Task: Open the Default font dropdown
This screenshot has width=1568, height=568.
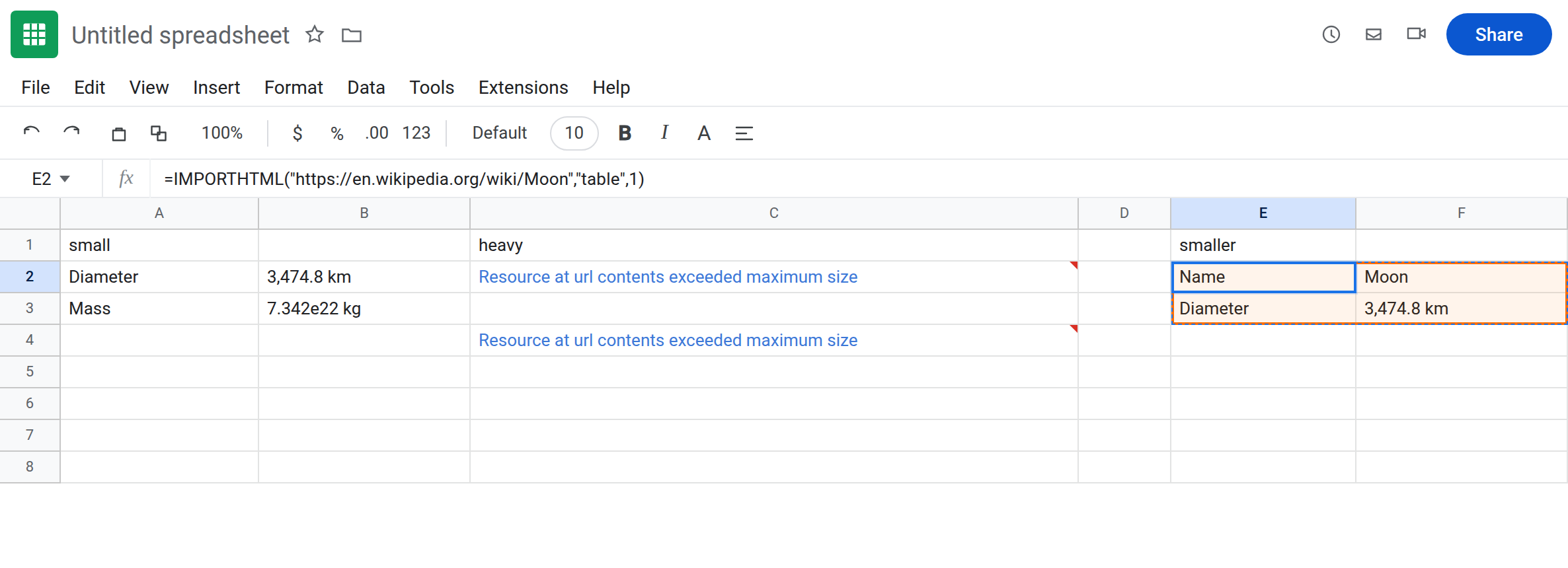Action: [x=500, y=133]
